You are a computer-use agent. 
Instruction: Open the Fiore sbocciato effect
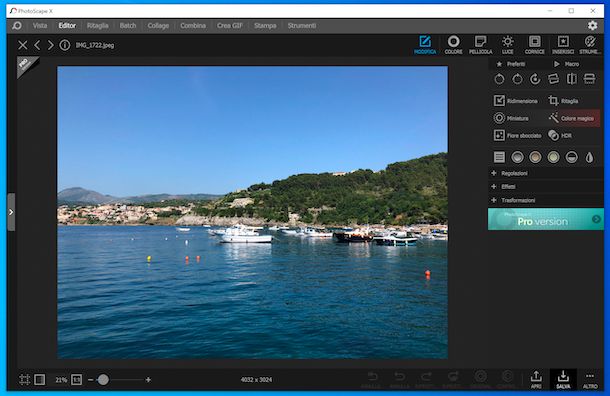[x=517, y=135]
